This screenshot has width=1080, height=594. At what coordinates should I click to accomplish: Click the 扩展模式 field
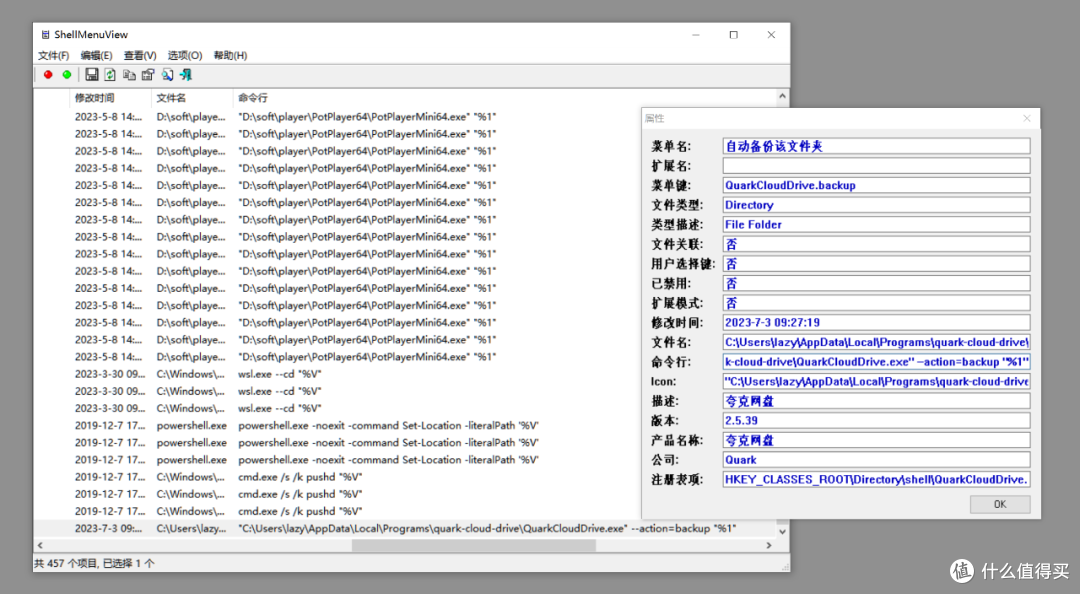click(x=876, y=303)
